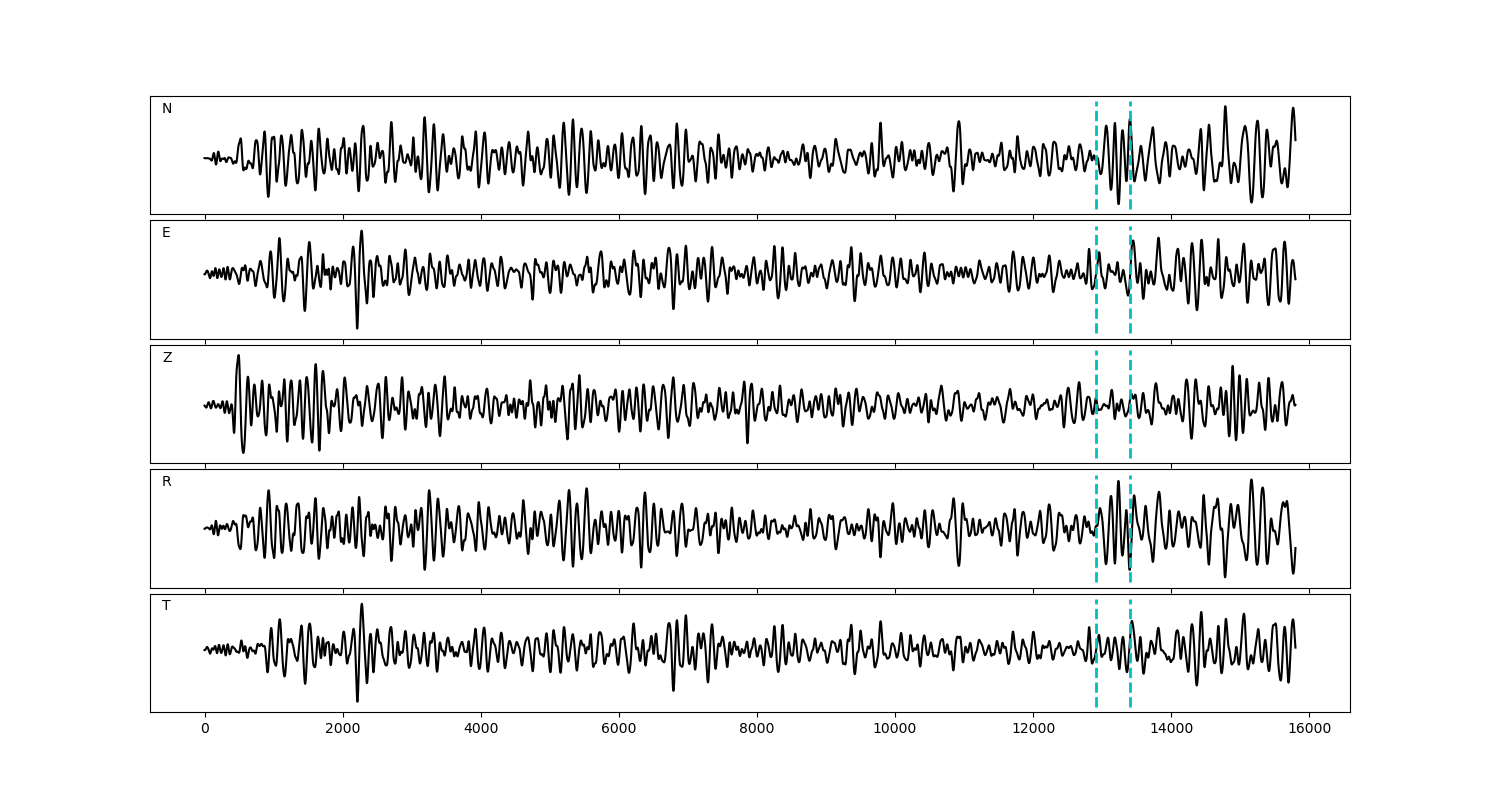The image size is (1500, 800).
Task: Click the 6000 x-axis tick label
Action: 619,729
